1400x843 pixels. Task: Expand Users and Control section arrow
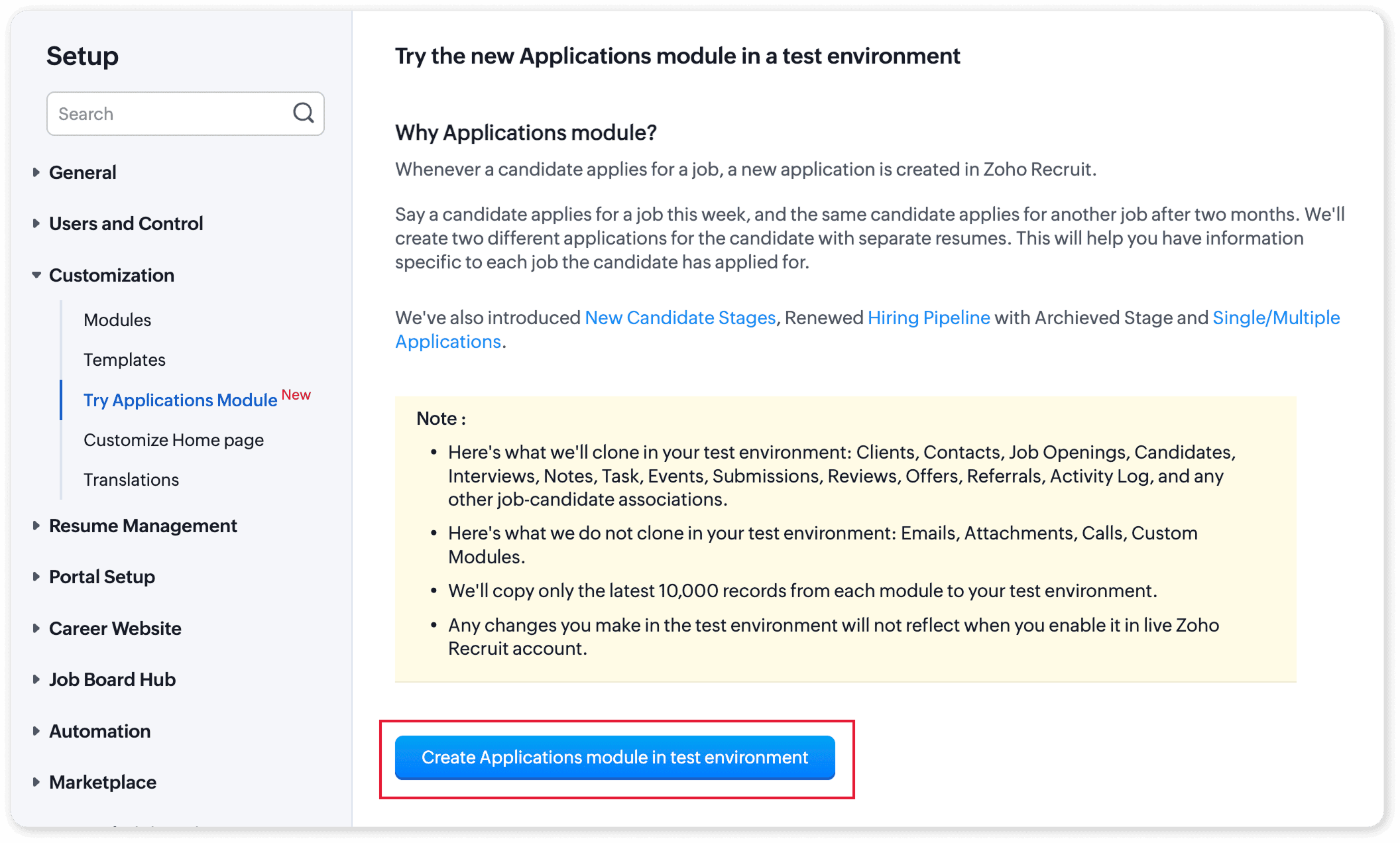(36, 223)
